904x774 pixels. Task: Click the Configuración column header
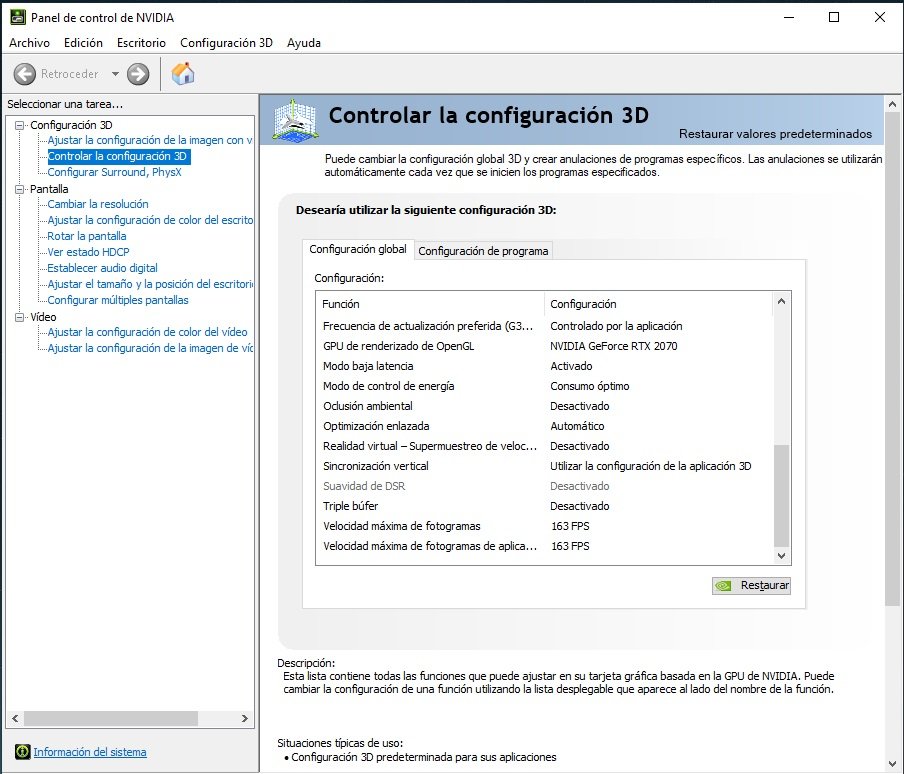tap(658, 304)
